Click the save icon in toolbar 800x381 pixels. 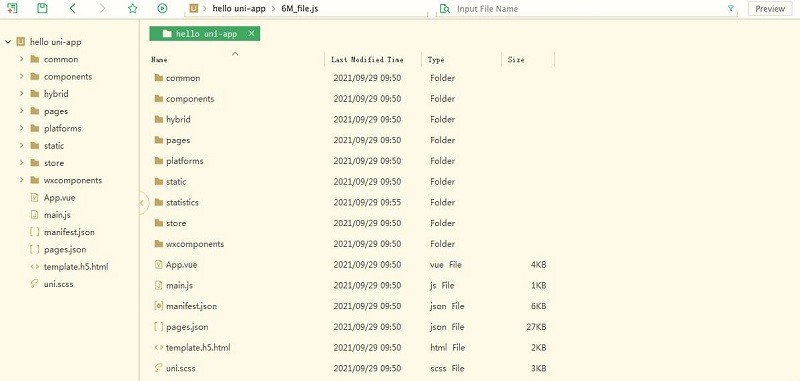click(x=42, y=8)
